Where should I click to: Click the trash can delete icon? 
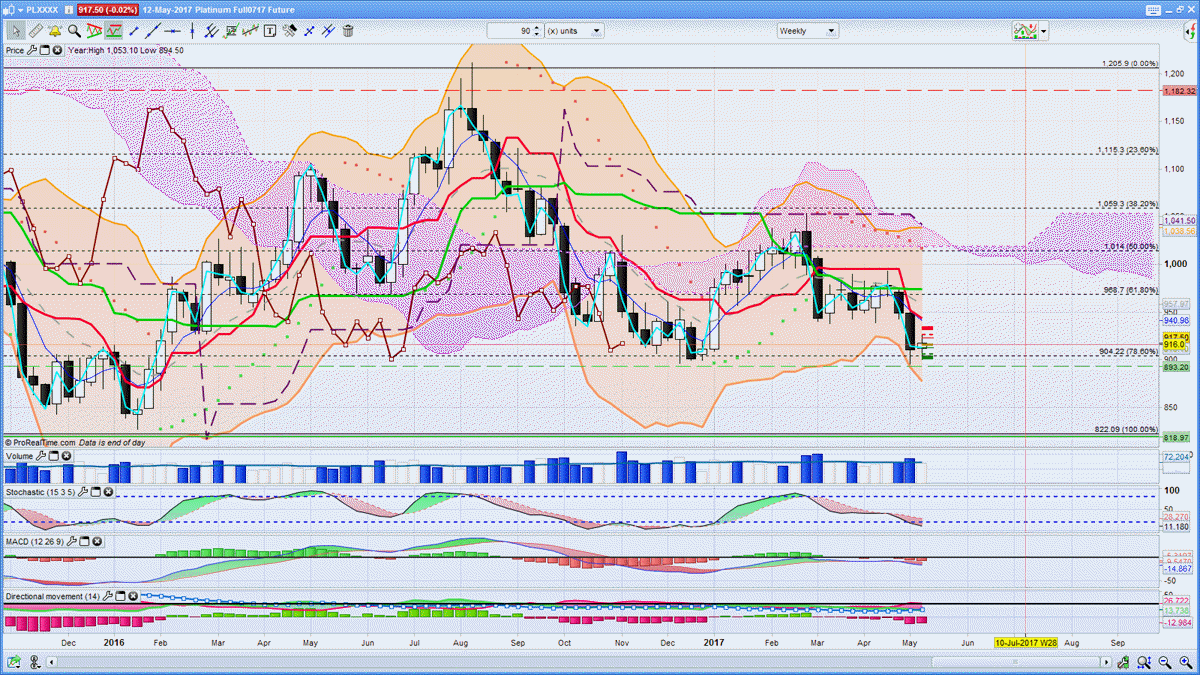[347, 31]
